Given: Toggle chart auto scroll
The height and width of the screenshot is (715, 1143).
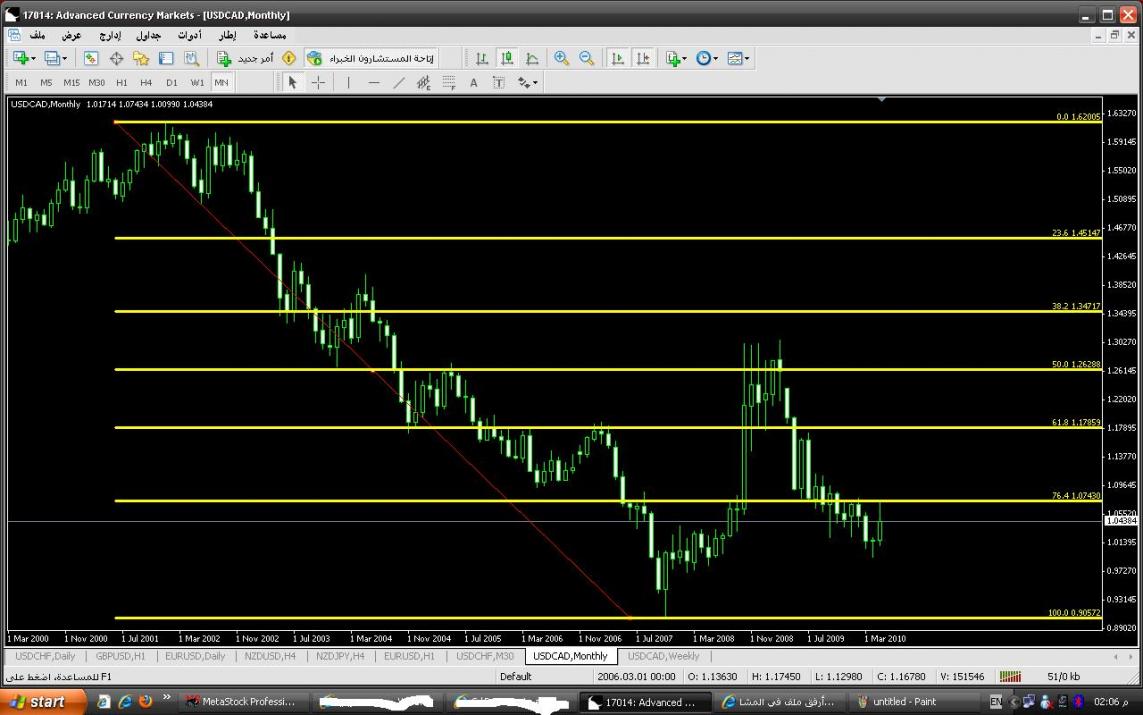Looking at the screenshot, I should pyautogui.click(x=618, y=59).
